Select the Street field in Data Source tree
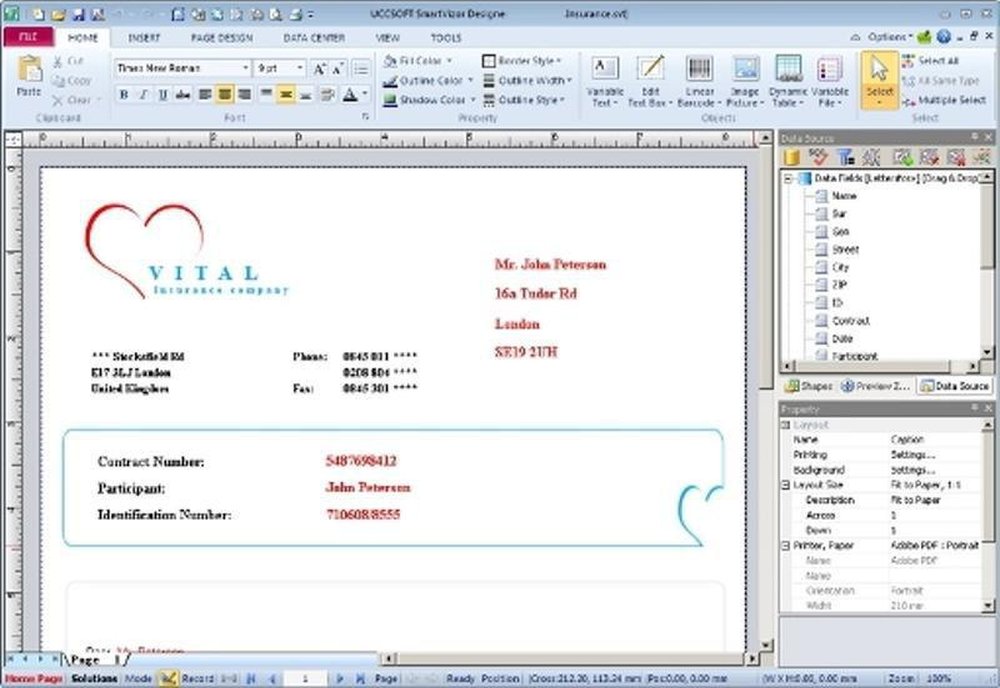This screenshot has height=688, width=1000. [837, 249]
